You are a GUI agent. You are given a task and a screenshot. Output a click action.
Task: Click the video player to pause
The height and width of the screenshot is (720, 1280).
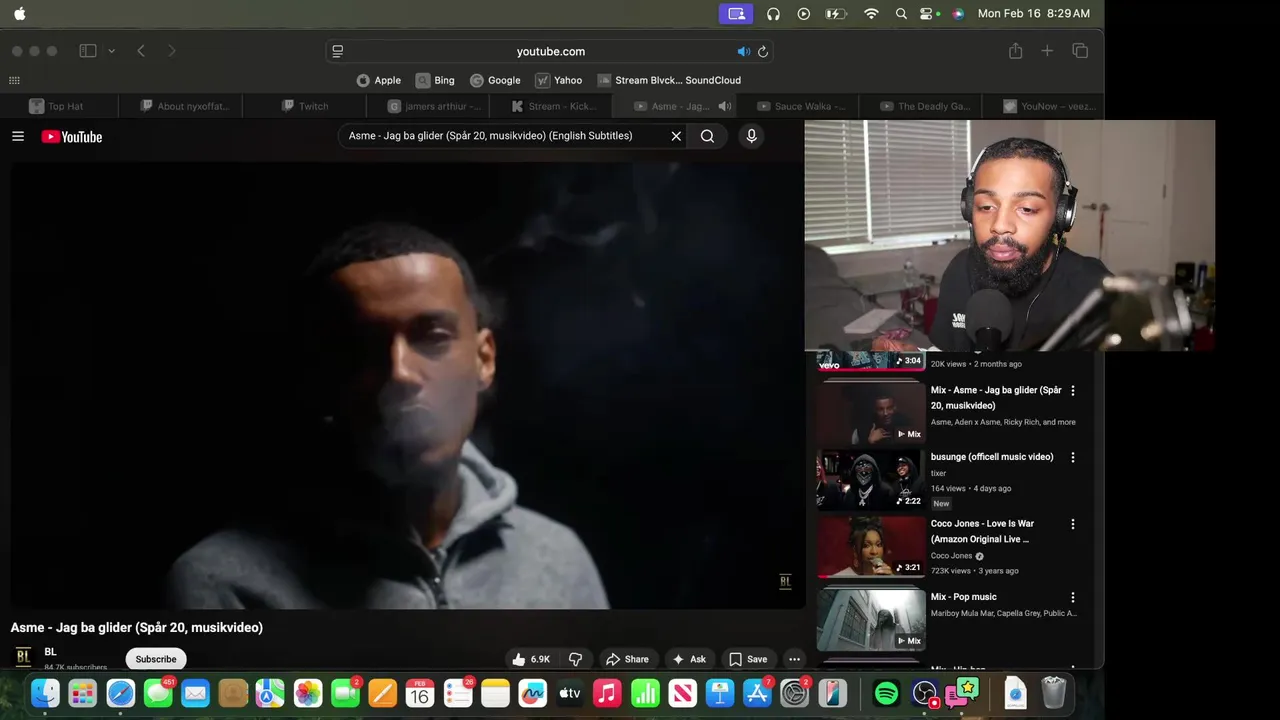pos(407,385)
